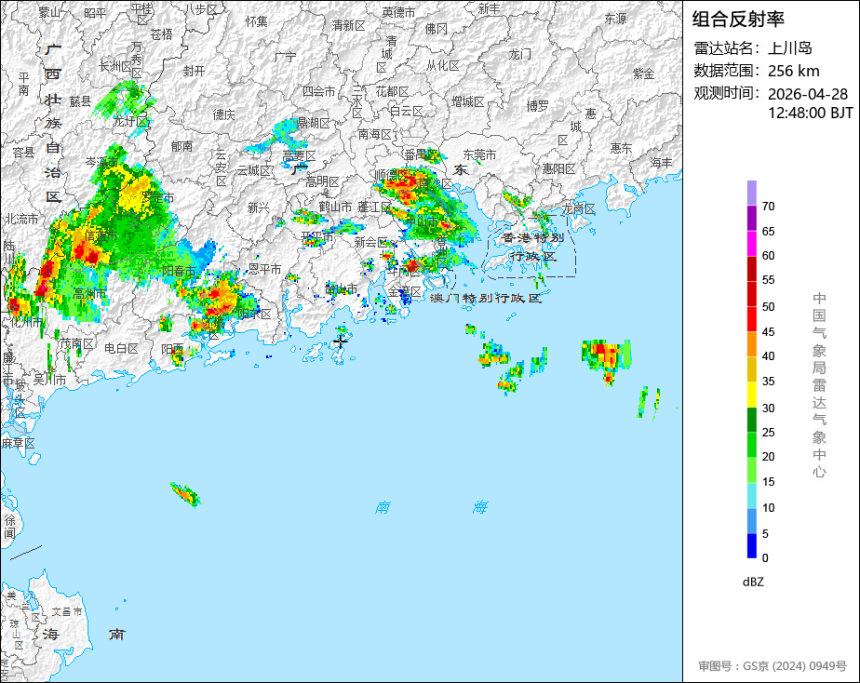Click the 惠东 label on the map
The image size is (860, 683).
coord(621,148)
